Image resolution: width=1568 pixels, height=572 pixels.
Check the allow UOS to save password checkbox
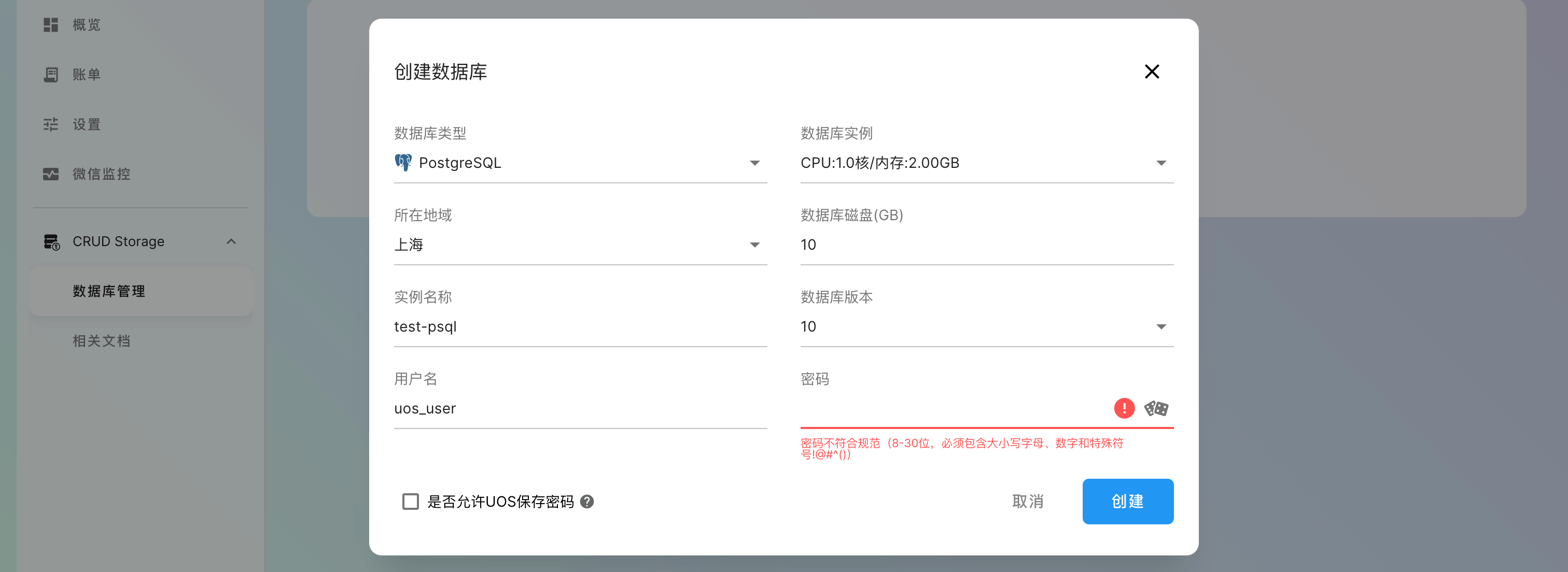coord(411,502)
